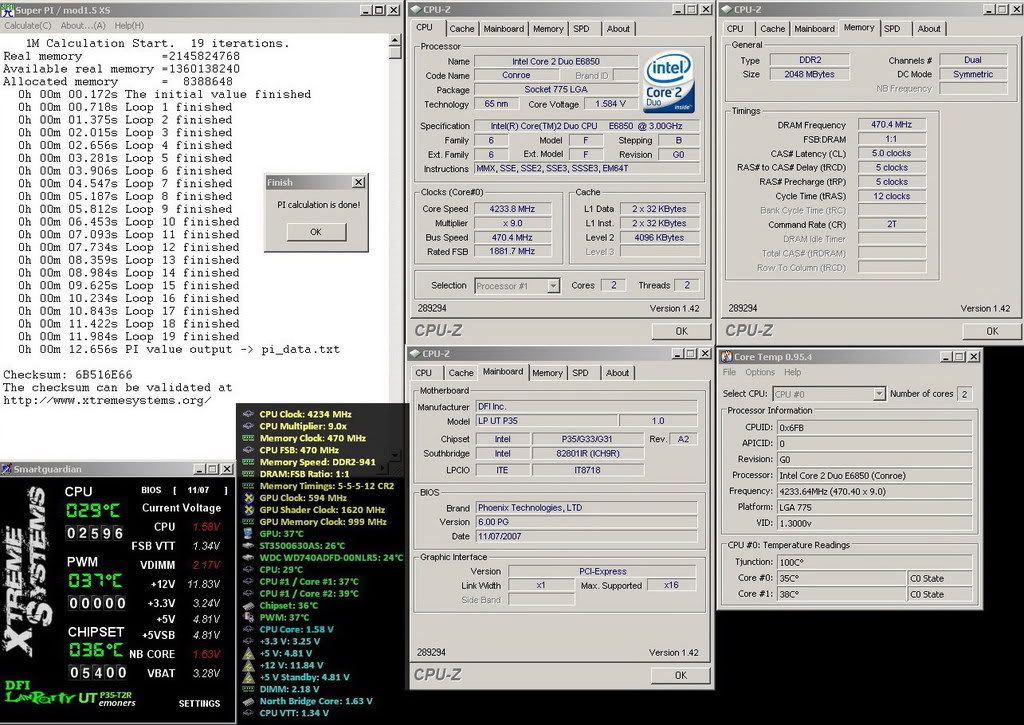Screen dimensions: 1024x725
Task: Open SETTINGS in Smartguardian
Action: pyautogui.click(x=199, y=703)
